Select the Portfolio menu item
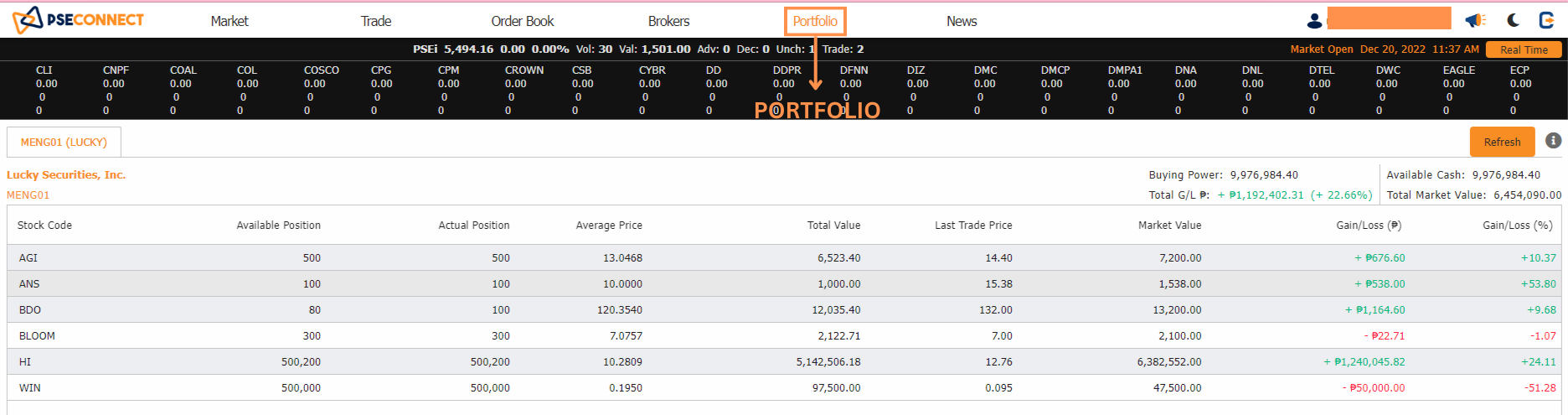The width and height of the screenshot is (1568, 415). tap(815, 21)
